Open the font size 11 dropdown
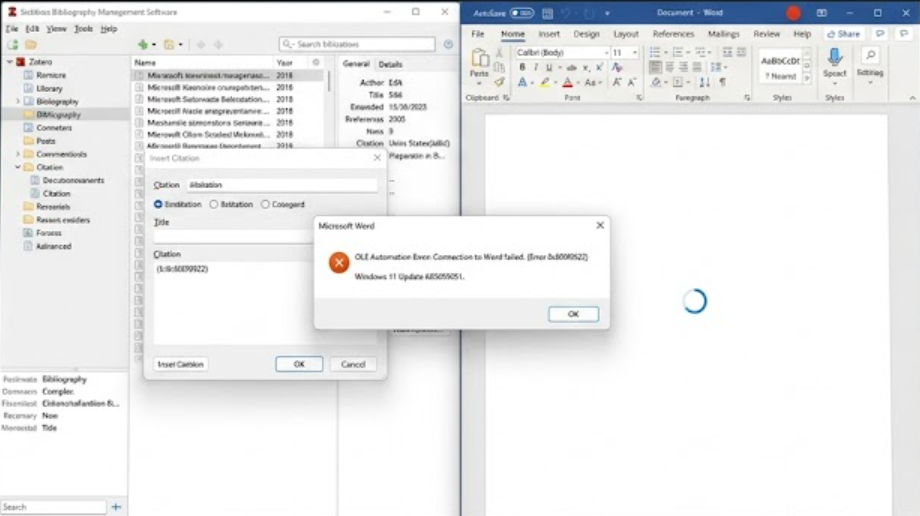The height and width of the screenshot is (516, 920). click(x=634, y=53)
